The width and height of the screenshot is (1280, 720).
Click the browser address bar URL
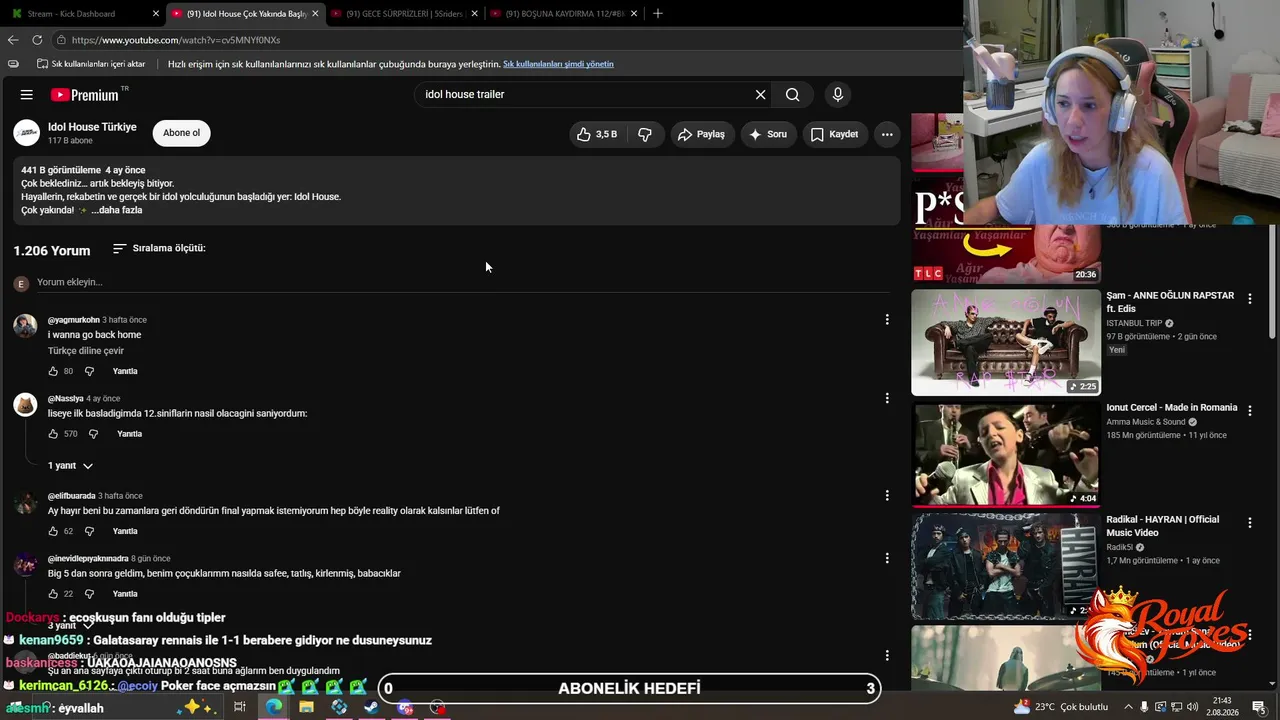[x=176, y=40]
